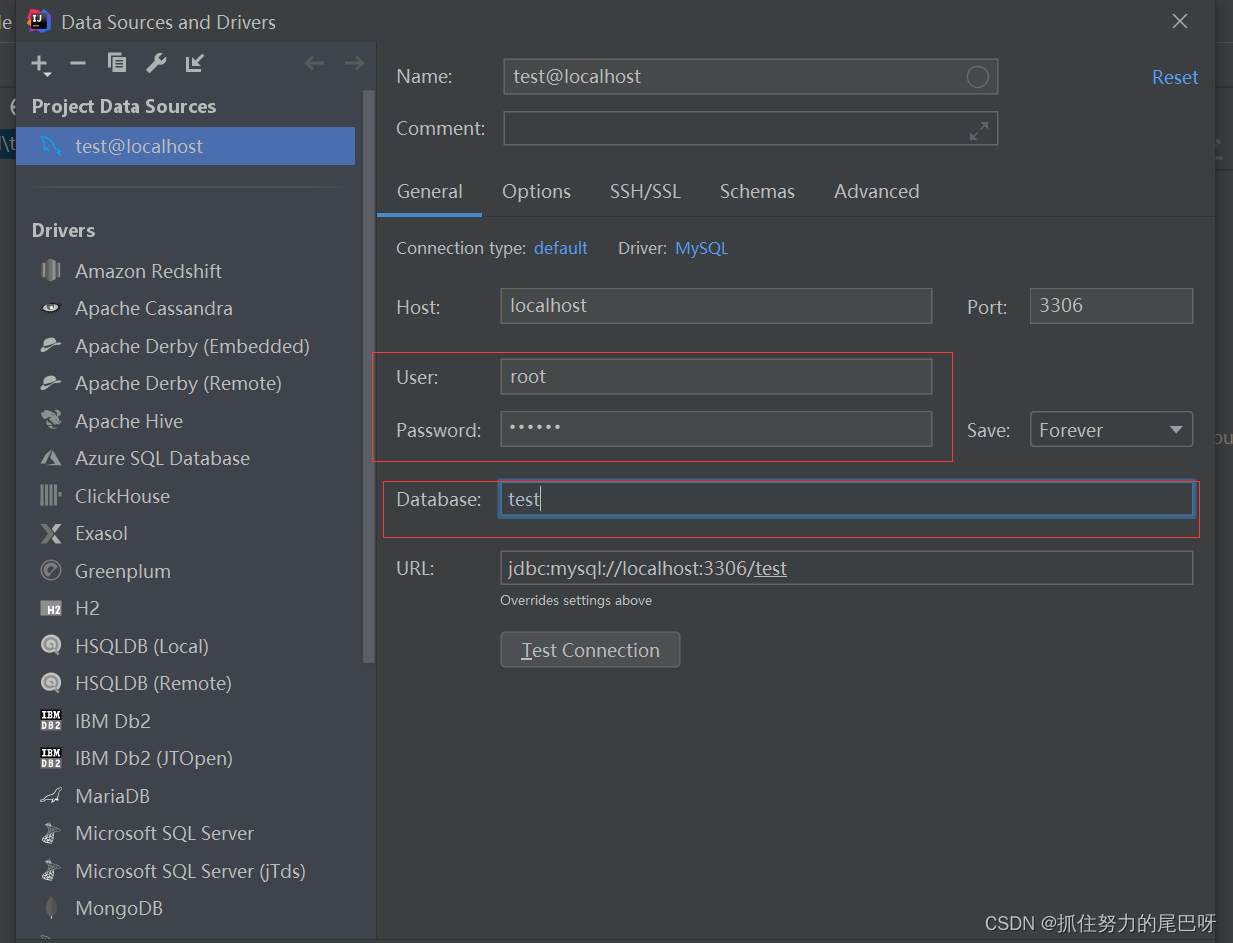
Task: Go forward with the right arrow icon
Action: click(353, 64)
